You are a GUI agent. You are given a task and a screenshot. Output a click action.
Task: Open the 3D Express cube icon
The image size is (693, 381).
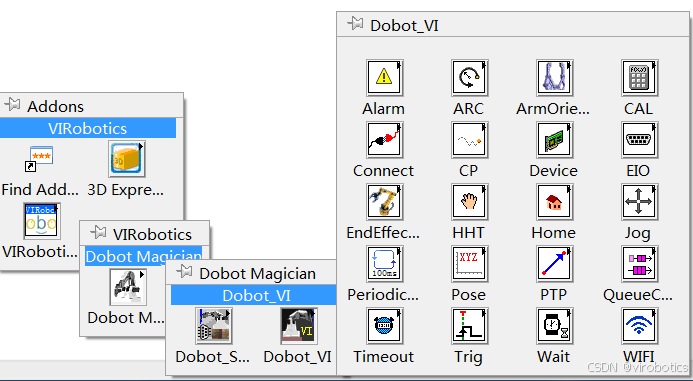point(127,159)
